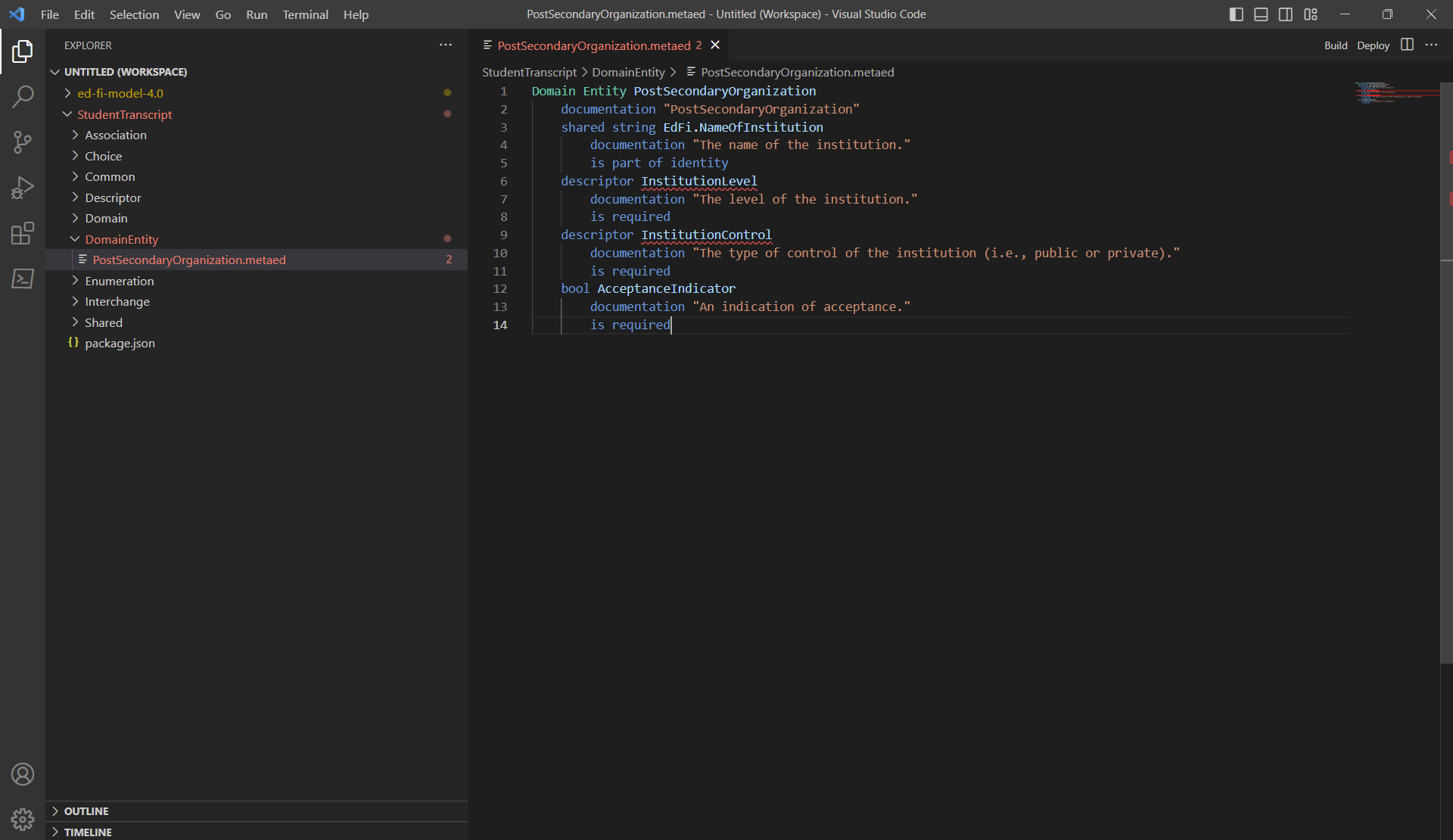The height and width of the screenshot is (840, 1453).
Task: Click DomainEntity in the breadcrumb
Action: [628, 72]
